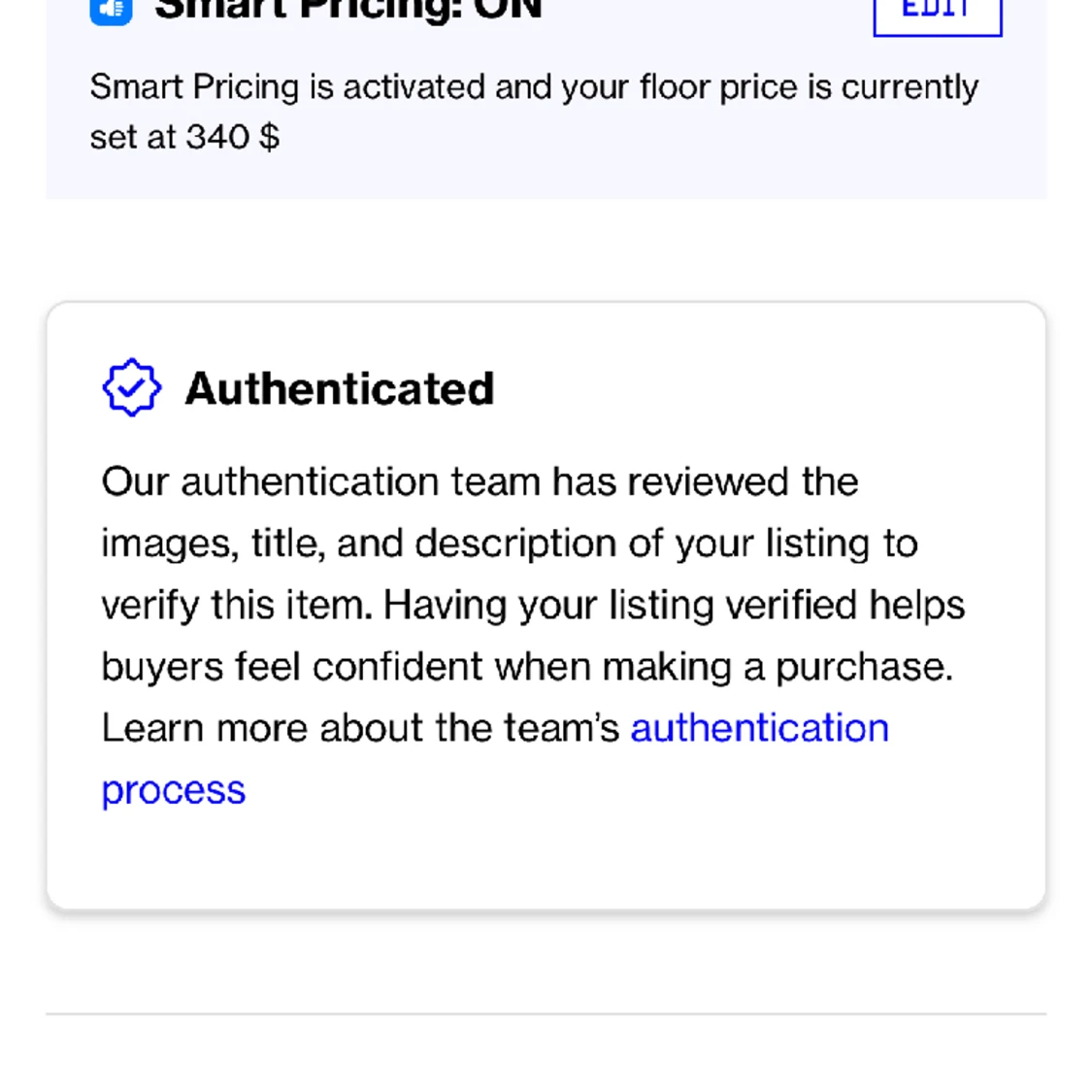Tap the word "process" in the link
The image size is (1092, 1092).
[x=174, y=790]
